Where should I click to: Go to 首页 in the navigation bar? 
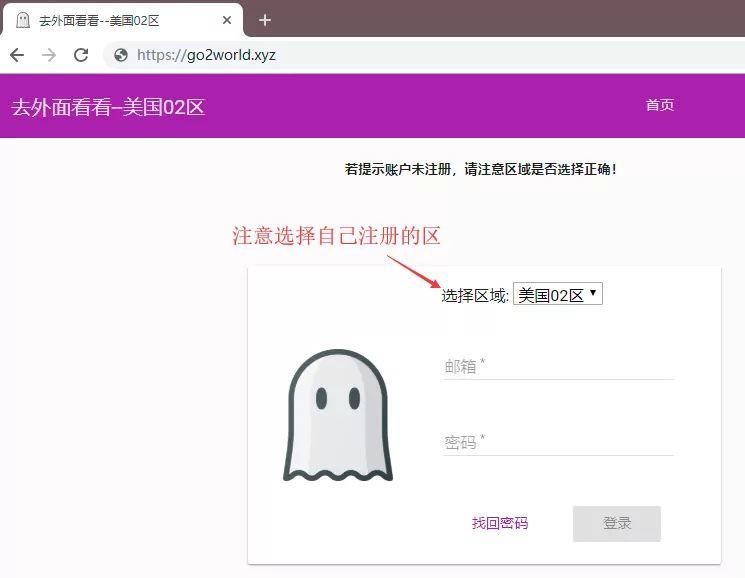(660, 106)
